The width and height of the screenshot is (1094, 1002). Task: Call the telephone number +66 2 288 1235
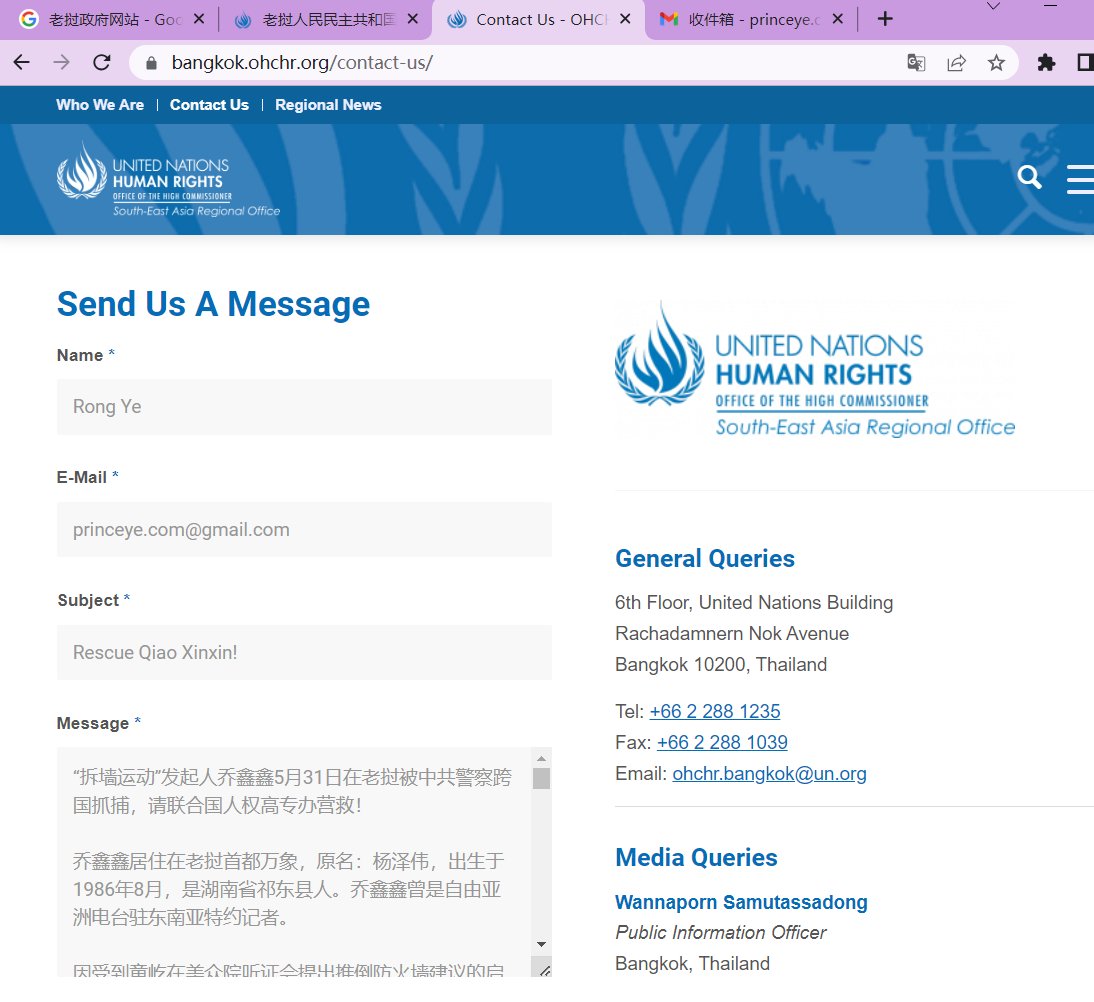tap(714, 711)
